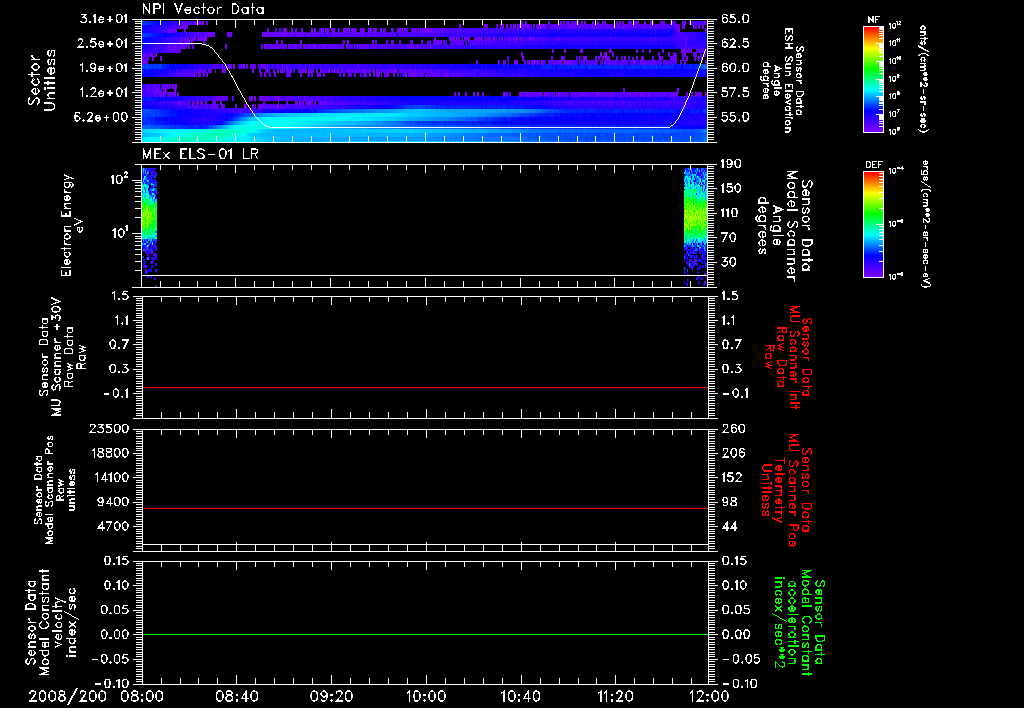
Task: Click the 11:20 time axis label
Action: coord(616,696)
